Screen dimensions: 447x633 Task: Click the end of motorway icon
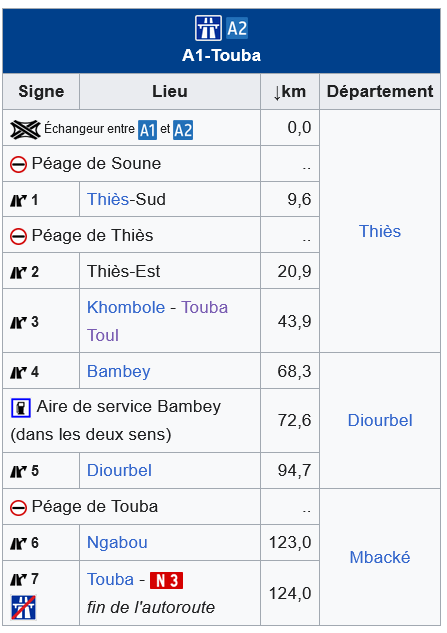(23, 607)
